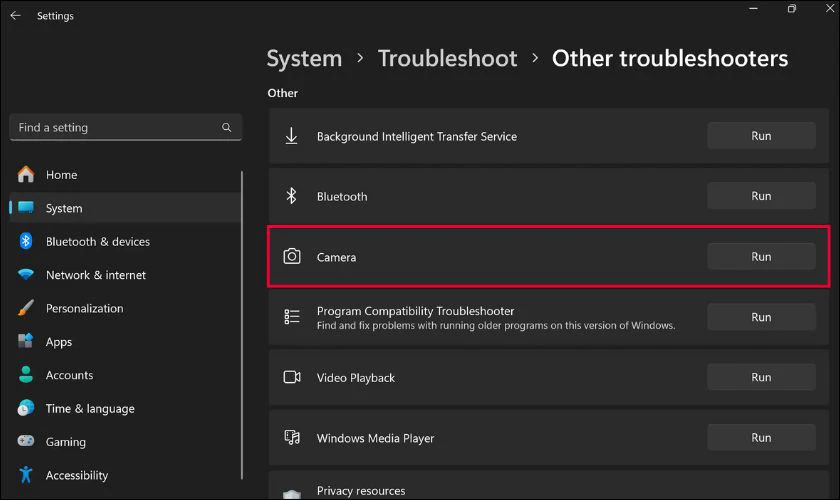Open Gaming settings
Screen dimensions: 840x500
point(125,442)
